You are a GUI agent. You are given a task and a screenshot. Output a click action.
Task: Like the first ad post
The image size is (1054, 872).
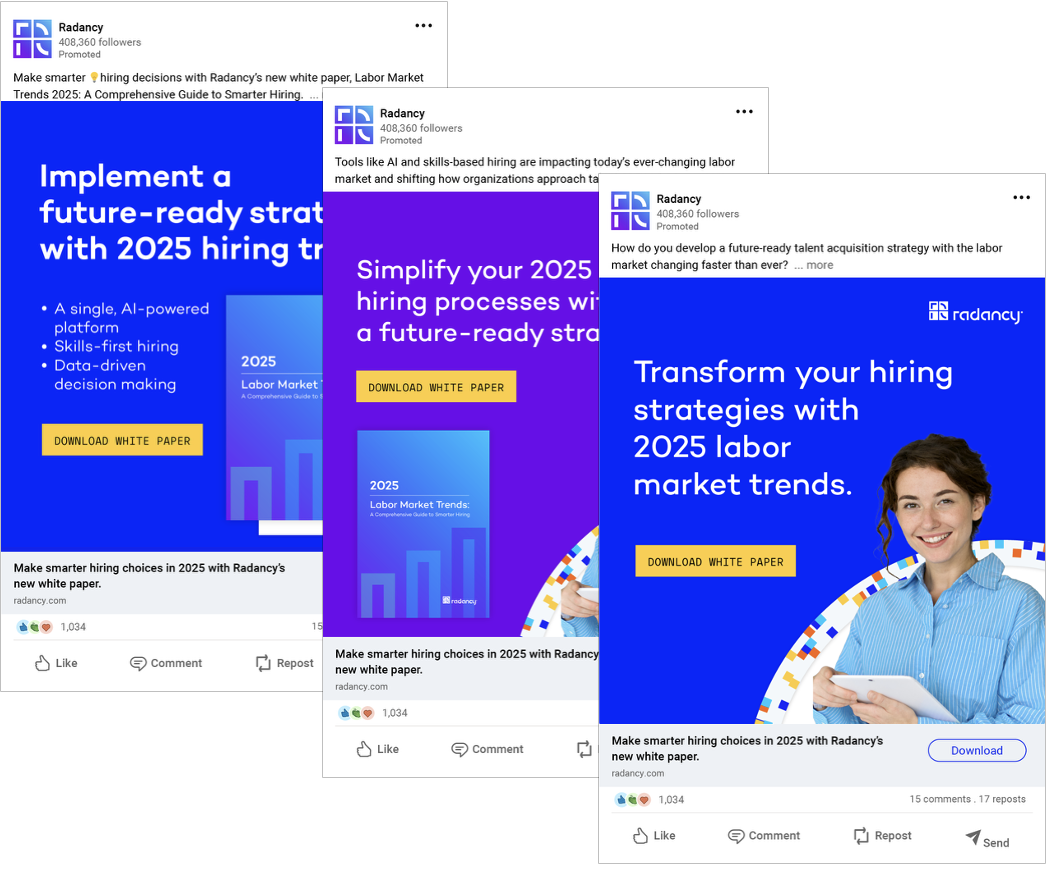(56, 663)
